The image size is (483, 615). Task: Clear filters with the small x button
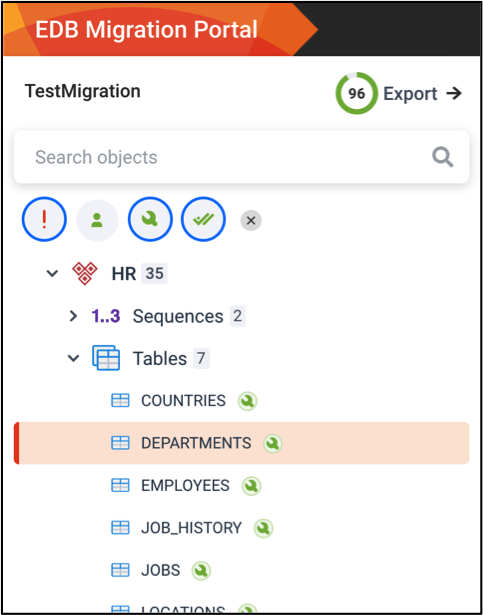pos(251,220)
